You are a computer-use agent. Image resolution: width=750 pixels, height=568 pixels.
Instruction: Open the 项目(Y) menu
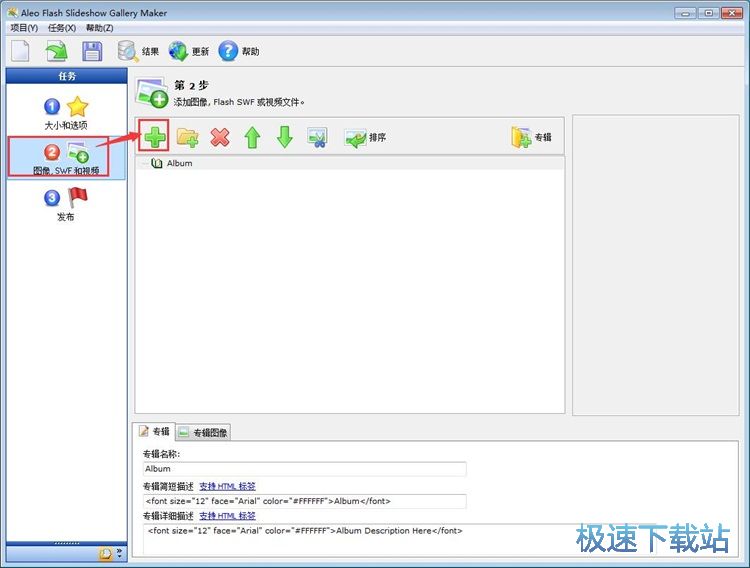click(24, 28)
